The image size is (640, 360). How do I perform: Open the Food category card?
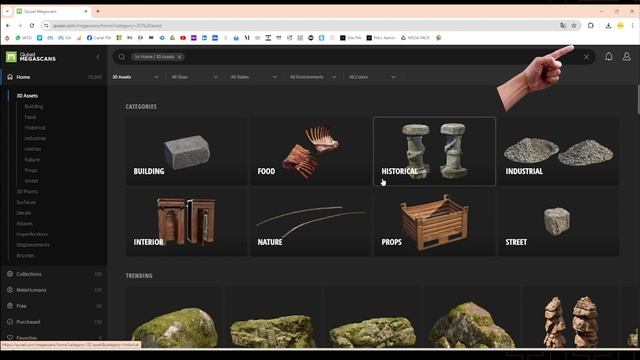[x=311, y=151]
